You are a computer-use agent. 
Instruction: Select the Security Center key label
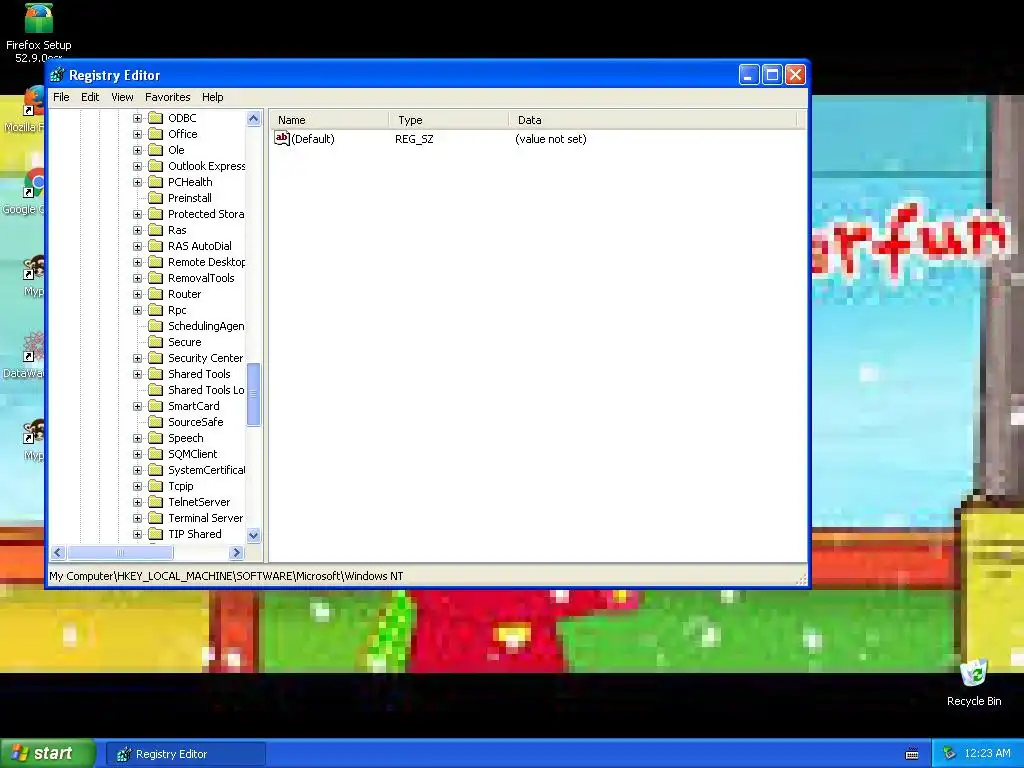point(205,358)
